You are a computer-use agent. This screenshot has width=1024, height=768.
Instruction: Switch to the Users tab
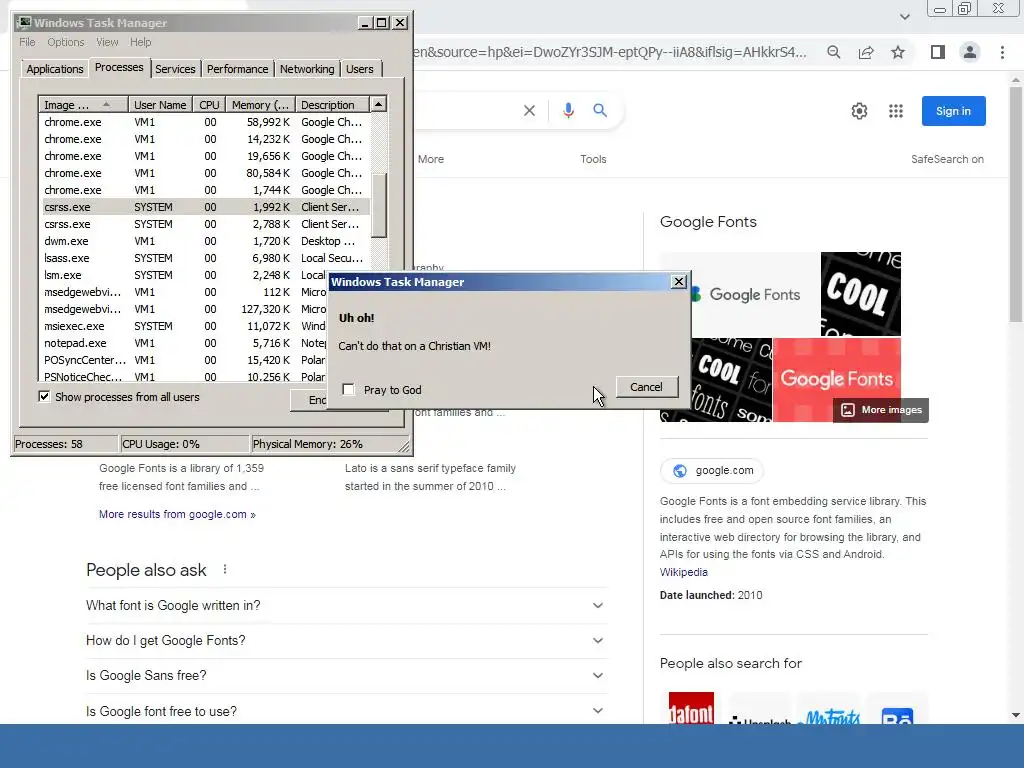(360, 69)
